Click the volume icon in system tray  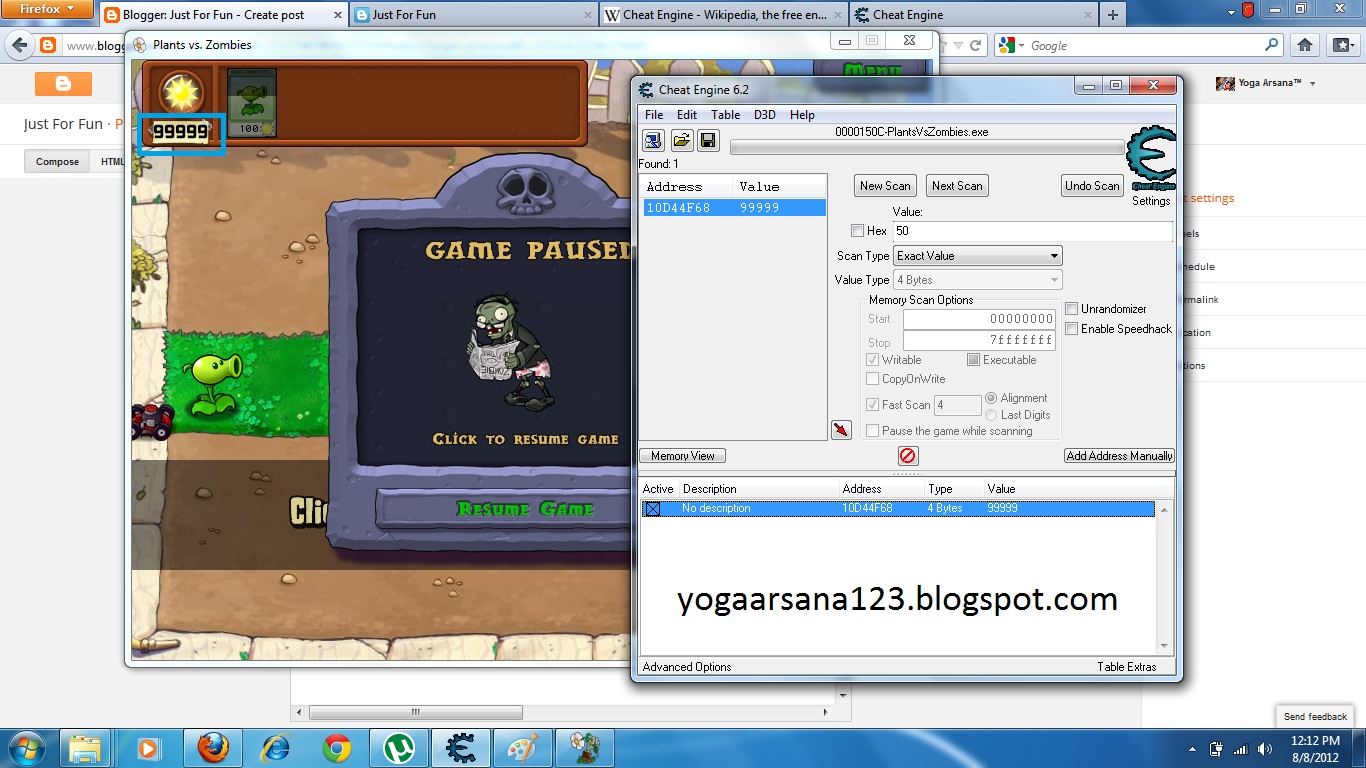tap(1266, 748)
